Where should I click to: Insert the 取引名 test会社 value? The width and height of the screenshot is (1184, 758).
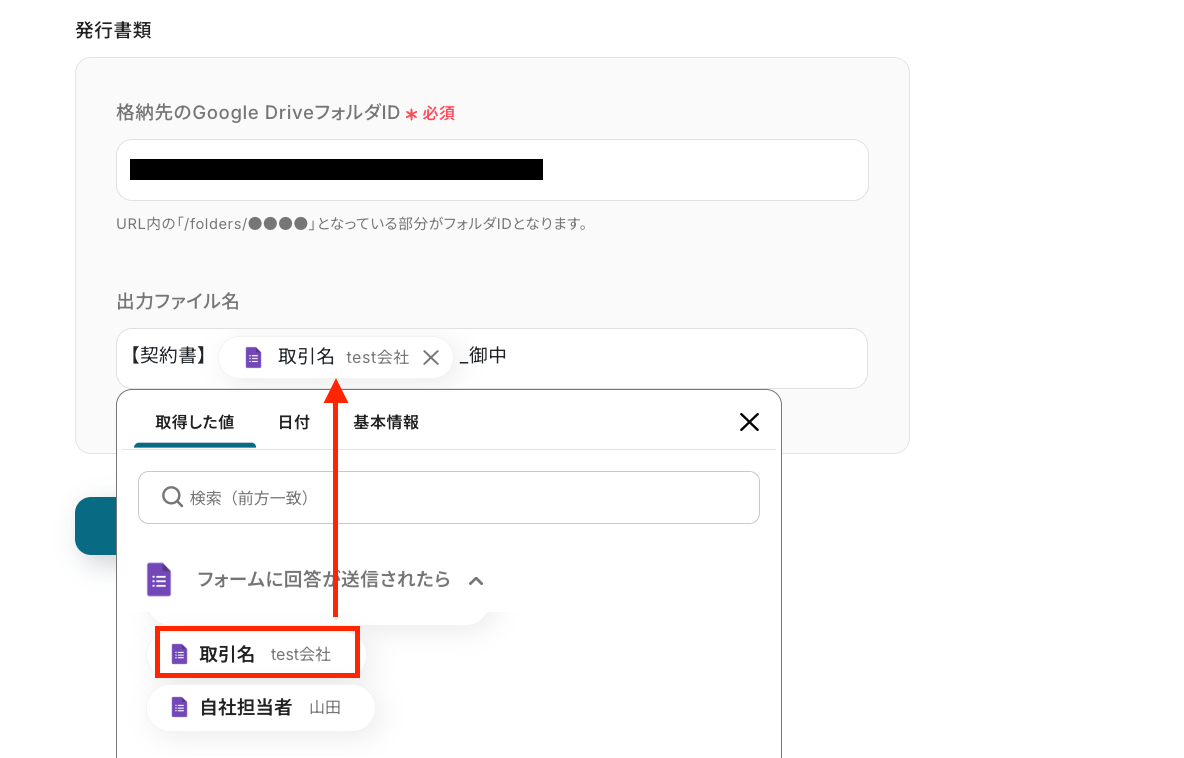pyautogui.click(x=257, y=653)
